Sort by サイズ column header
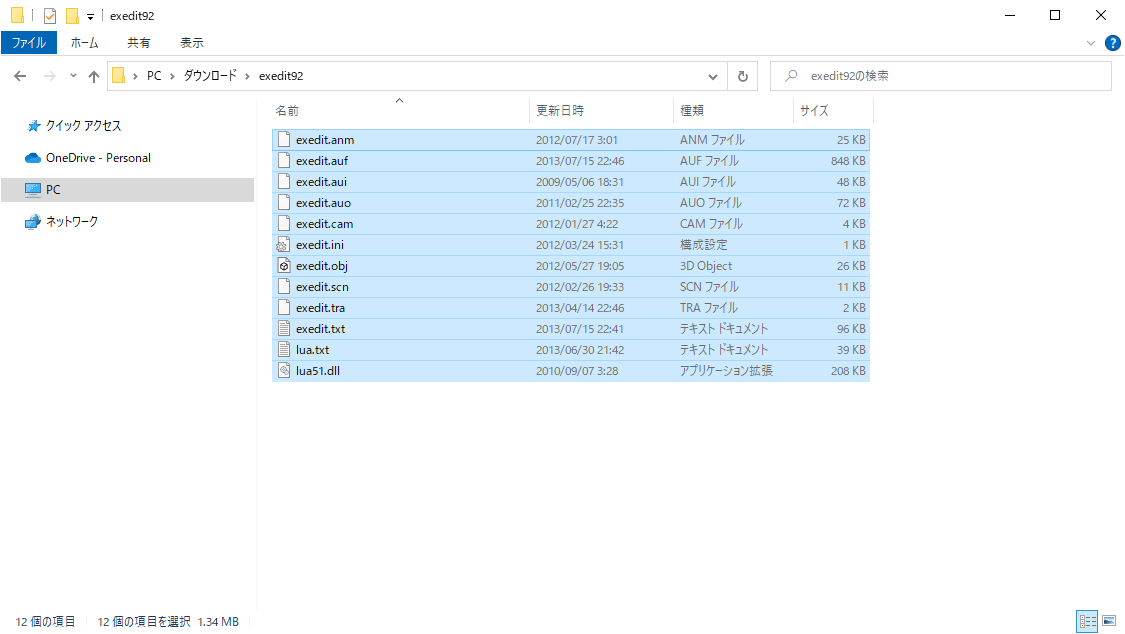This screenshot has height=634, width=1125. point(833,110)
